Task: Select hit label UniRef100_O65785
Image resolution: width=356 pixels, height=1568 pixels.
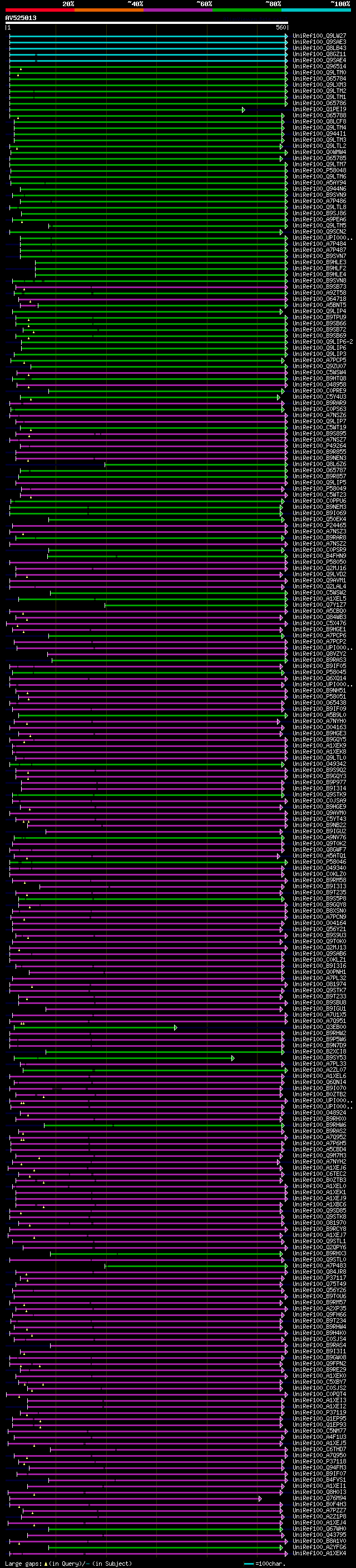Action: 319,159
